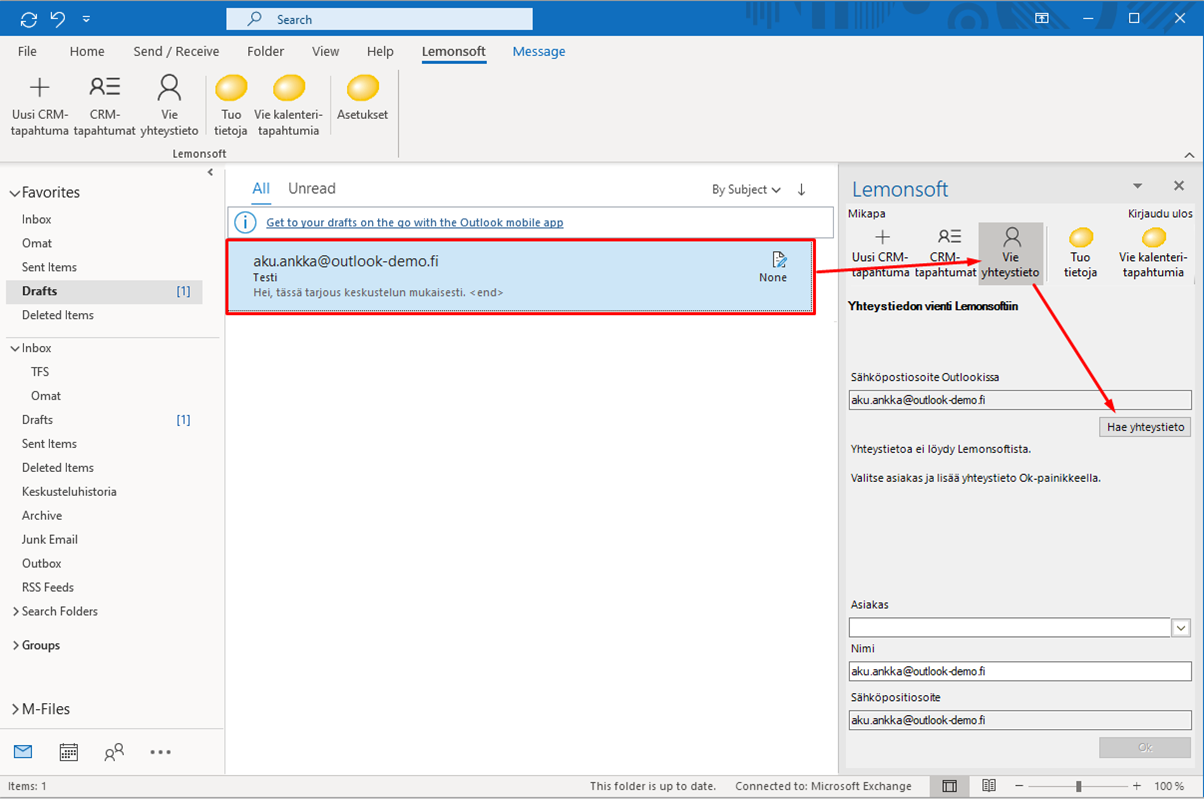Click Uusi CRM-tapahtuma in Lemonsoft pane
The image size is (1204, 799).
tap(881, 252)
